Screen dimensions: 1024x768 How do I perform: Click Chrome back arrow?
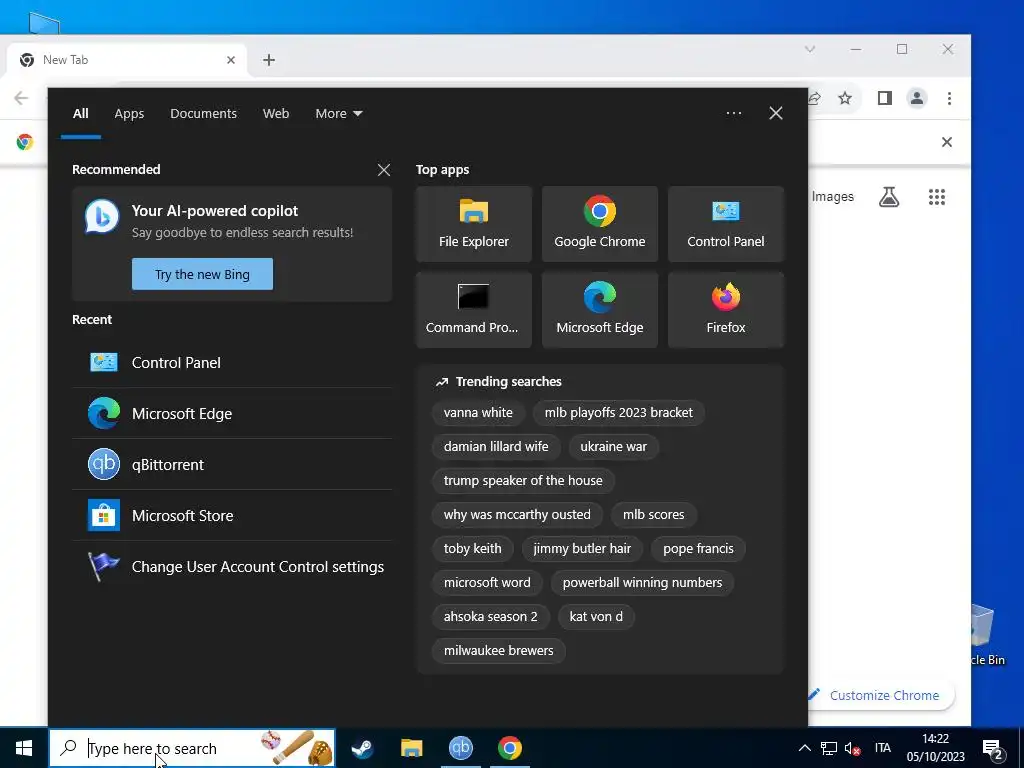click(x=21, y=98)
